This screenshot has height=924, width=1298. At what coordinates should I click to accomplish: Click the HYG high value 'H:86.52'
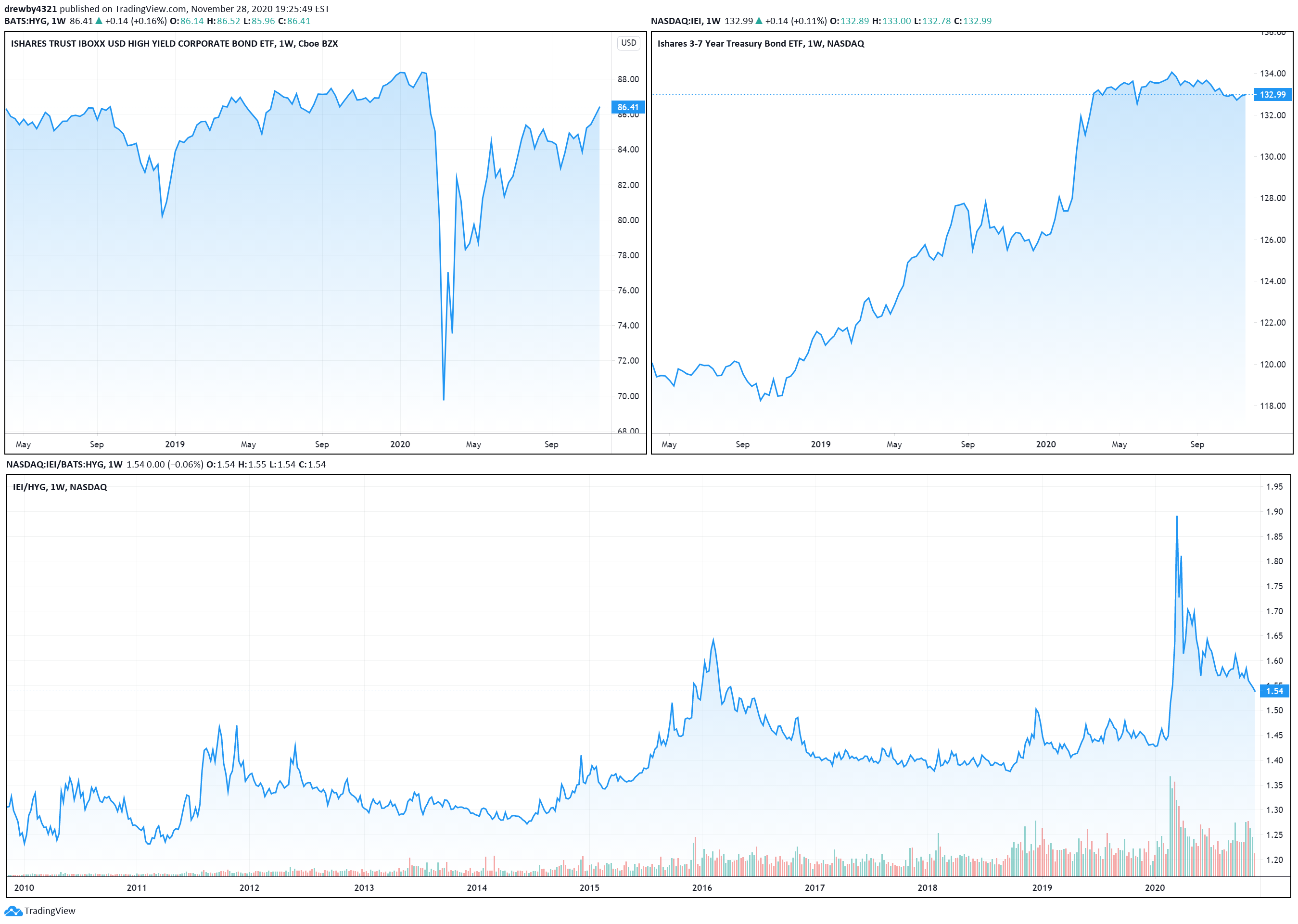[223, 21]
